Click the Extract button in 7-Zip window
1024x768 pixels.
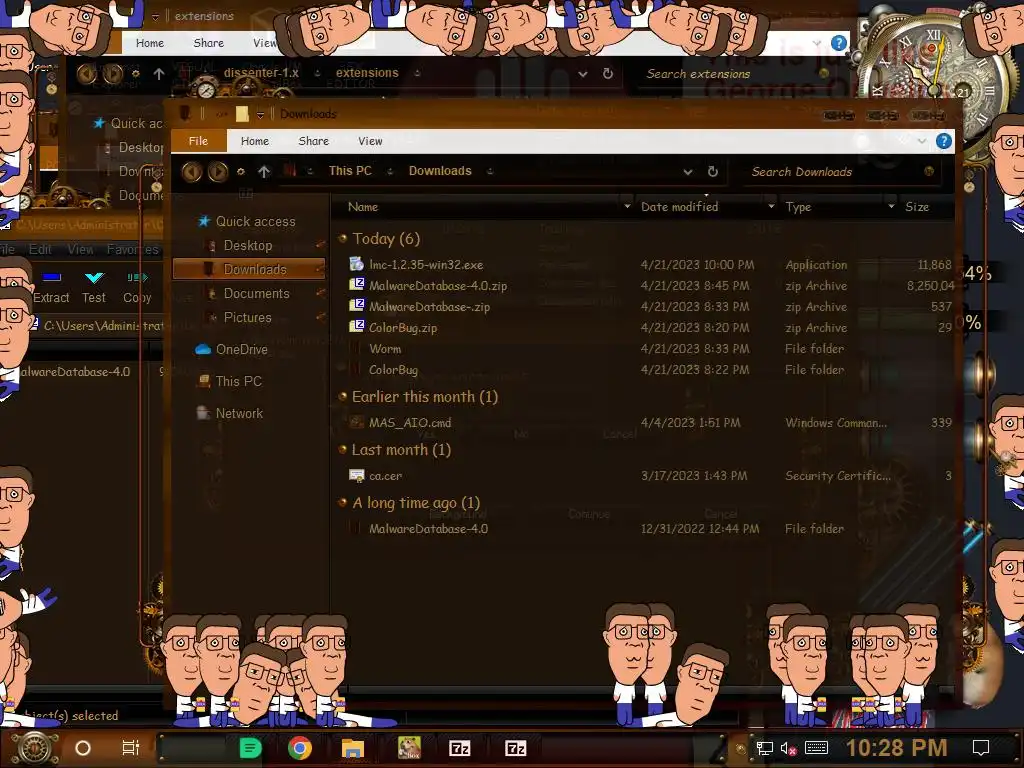coord(51,287)
